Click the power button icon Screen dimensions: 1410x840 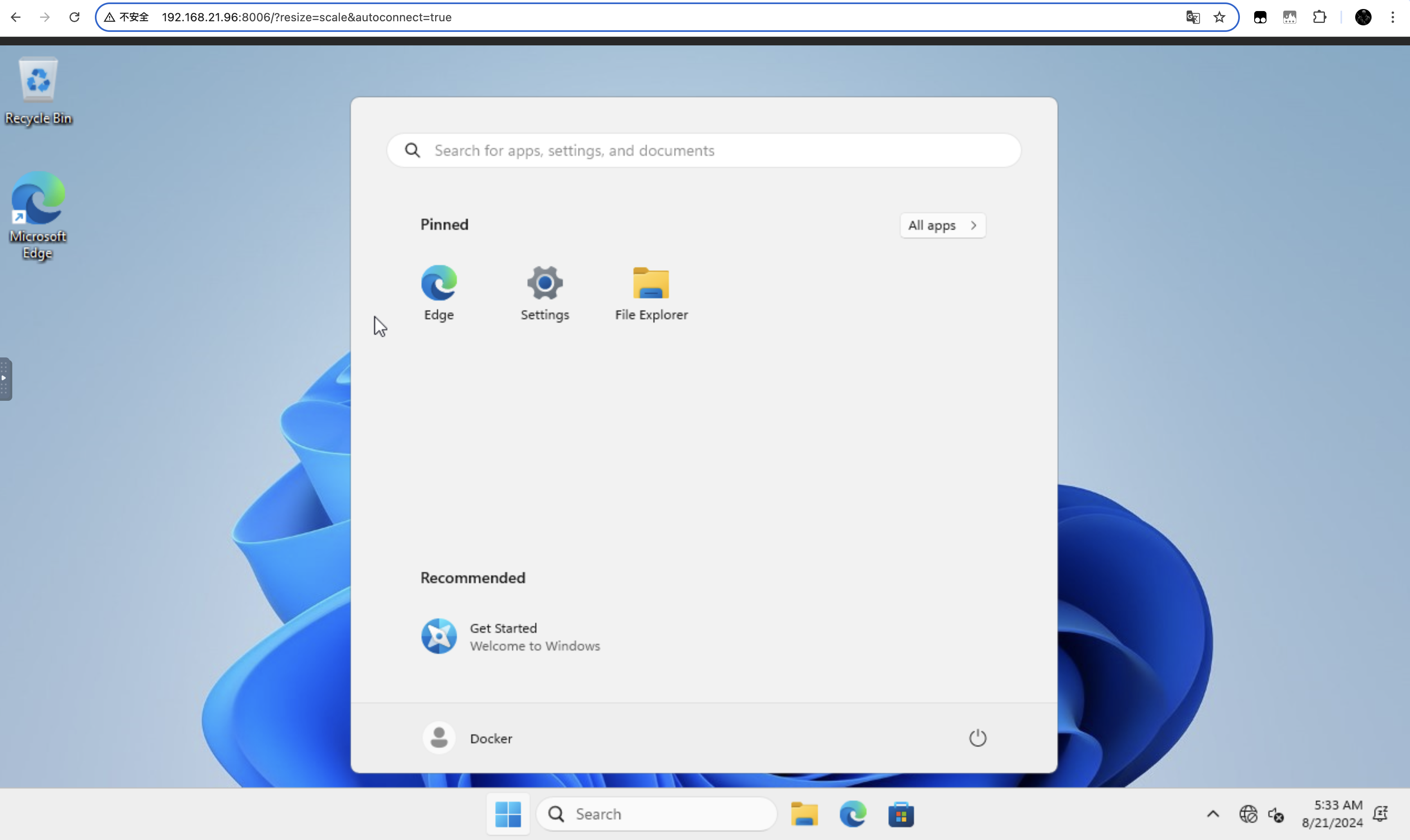977,738
